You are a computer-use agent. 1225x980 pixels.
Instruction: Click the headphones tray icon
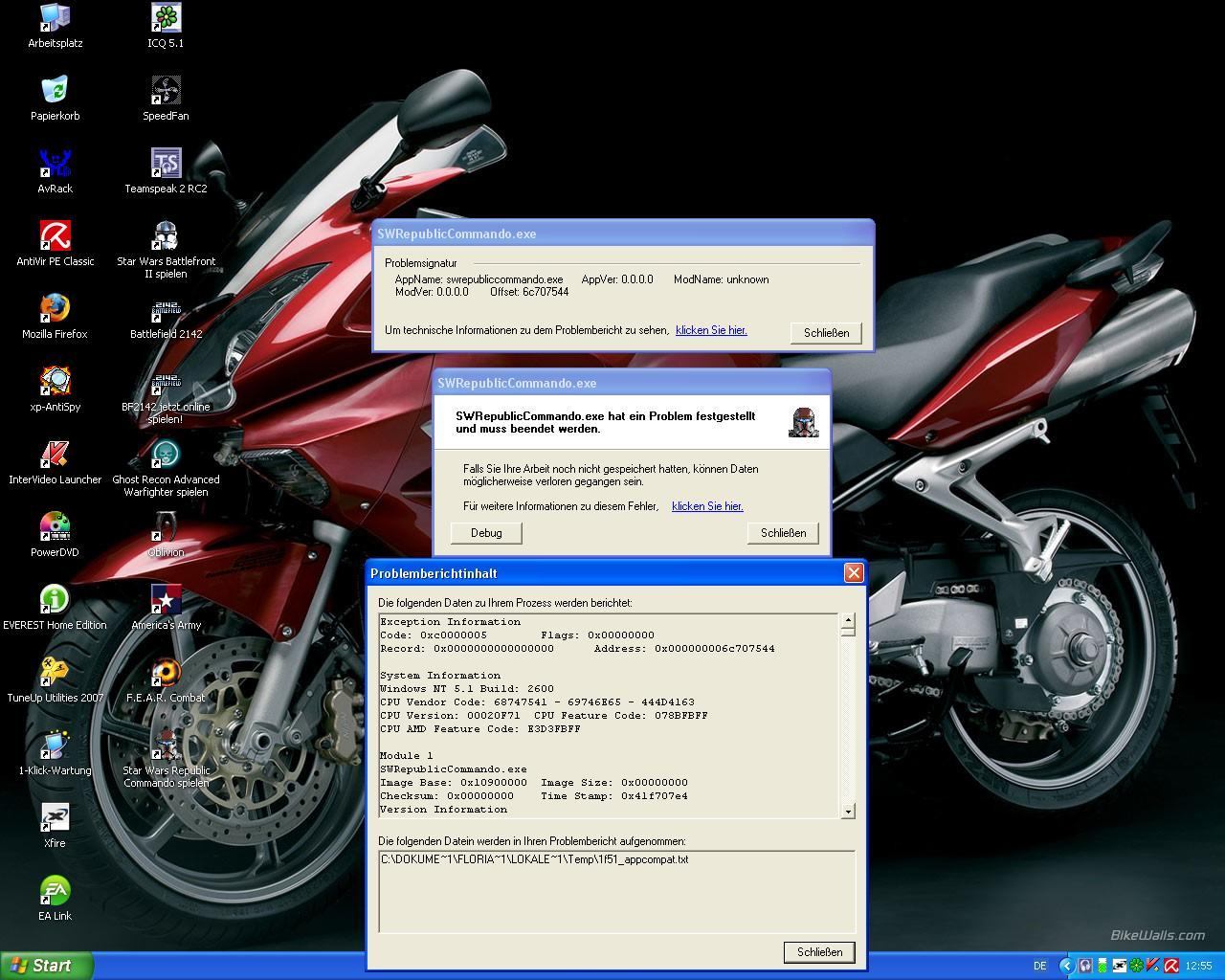click(1085, 966)
